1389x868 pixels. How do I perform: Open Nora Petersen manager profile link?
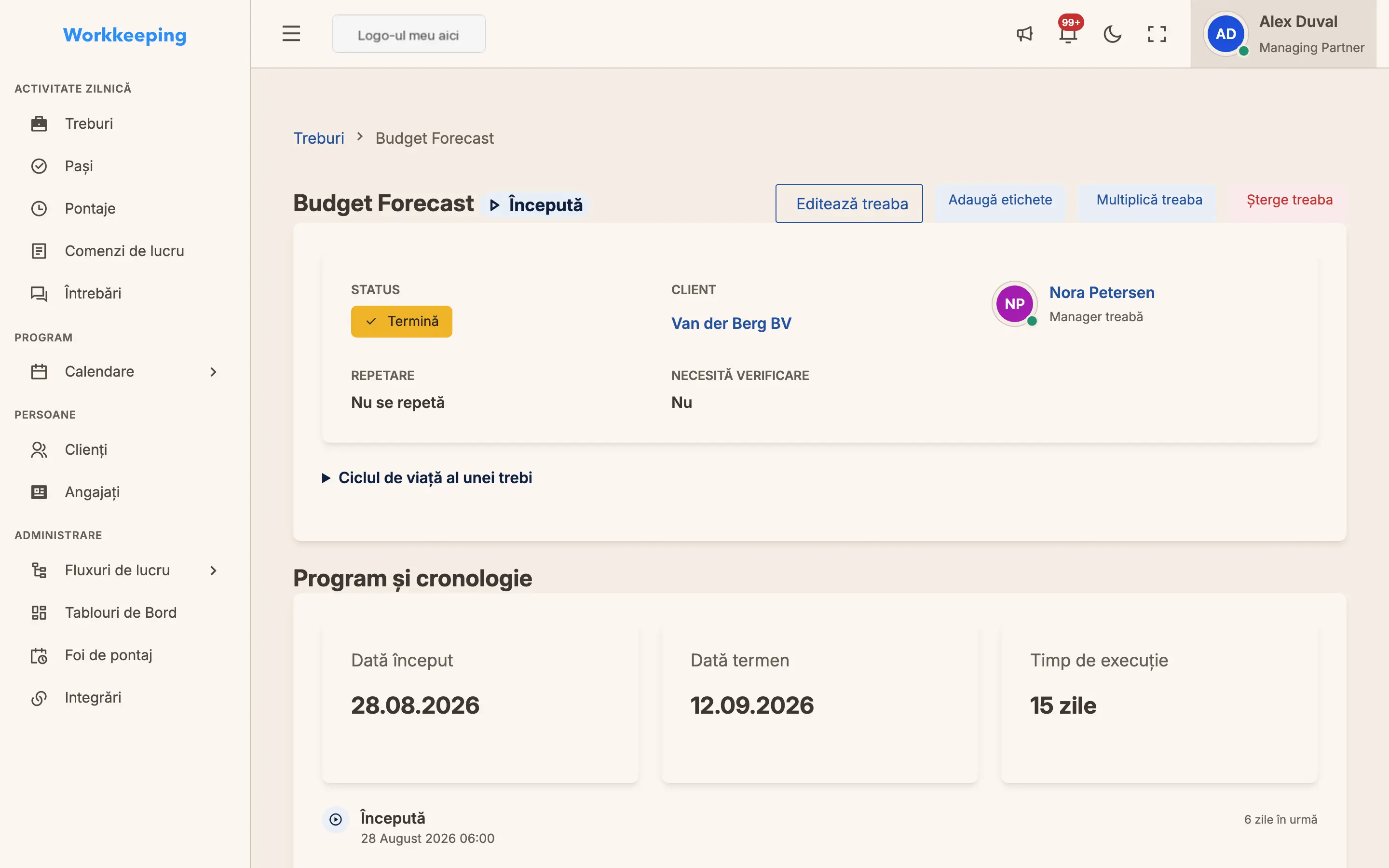click(x=1102, y=293)
